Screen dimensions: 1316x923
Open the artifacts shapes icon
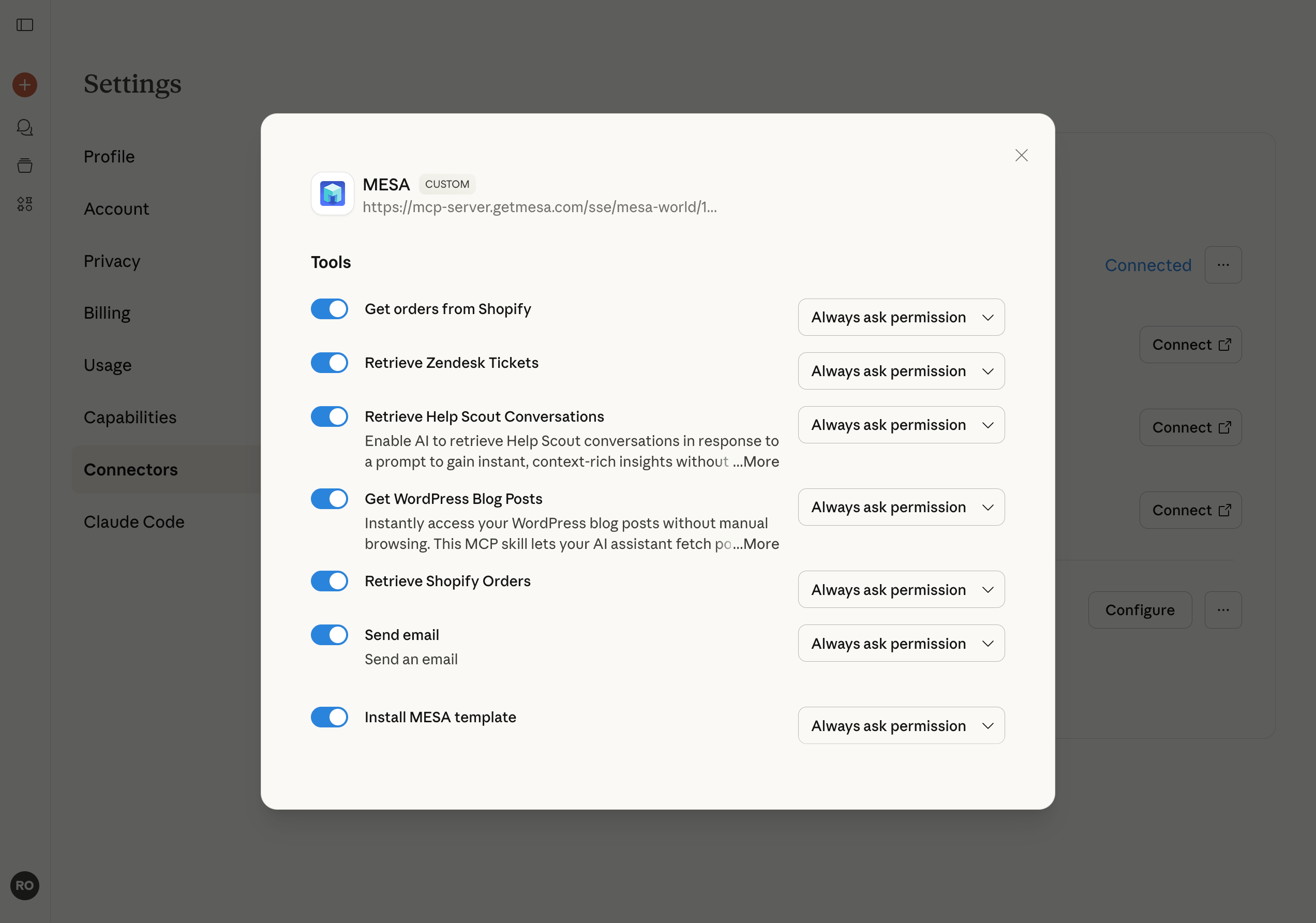[x=25, y=203]
